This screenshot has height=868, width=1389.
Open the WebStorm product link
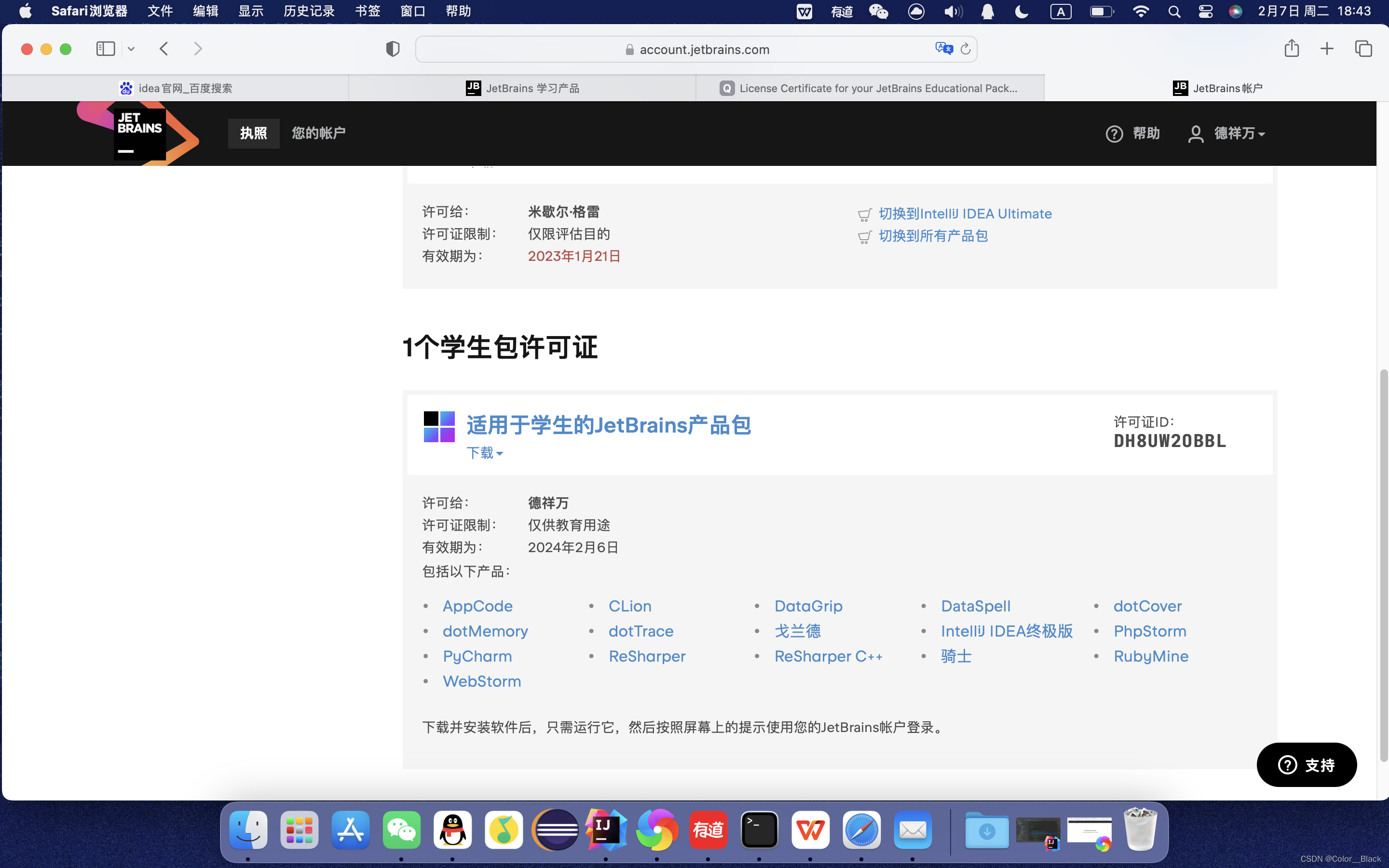[x=481, y=681]
